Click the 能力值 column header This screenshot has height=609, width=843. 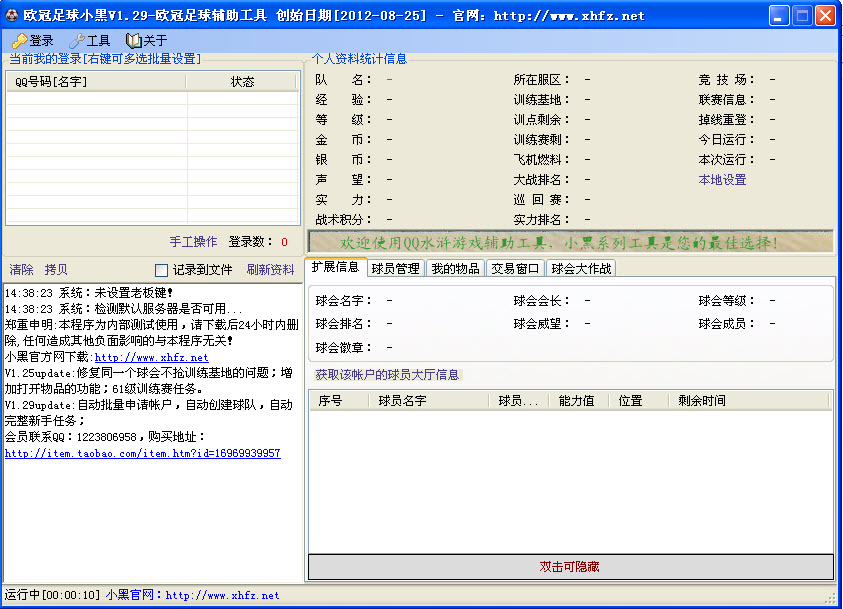576,401
